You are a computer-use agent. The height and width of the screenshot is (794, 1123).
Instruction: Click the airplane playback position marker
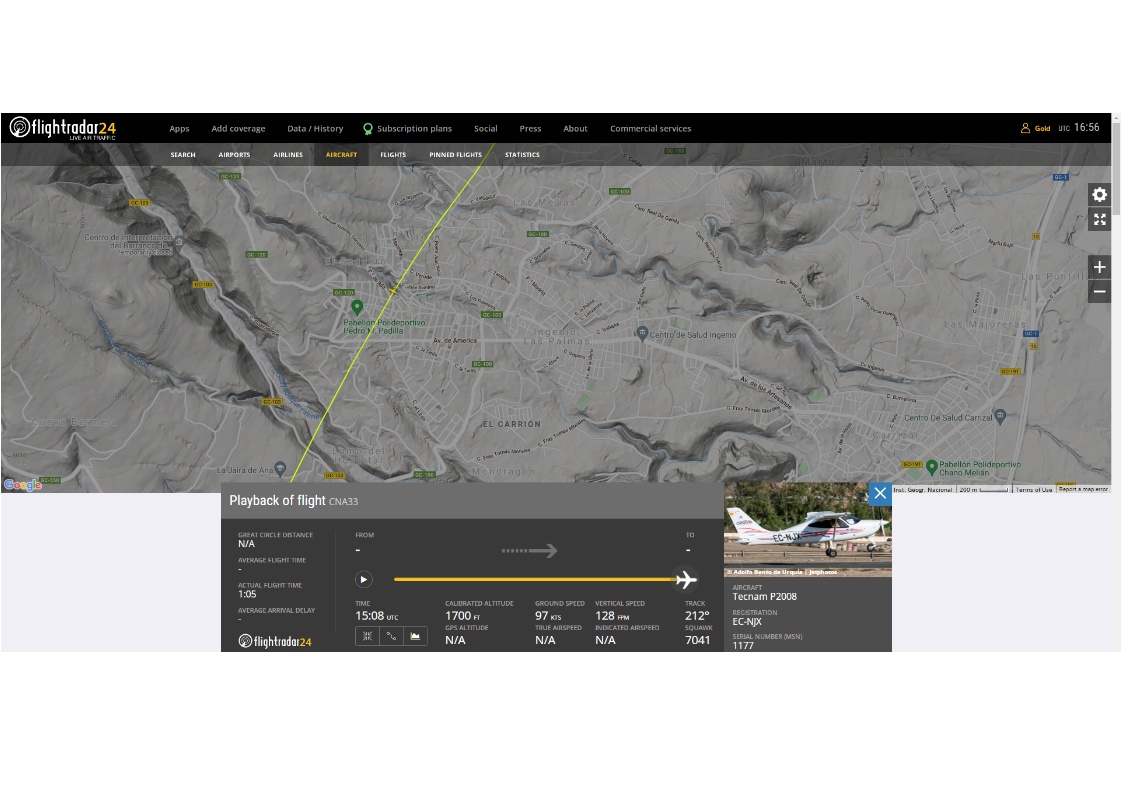tap(686, 579)
